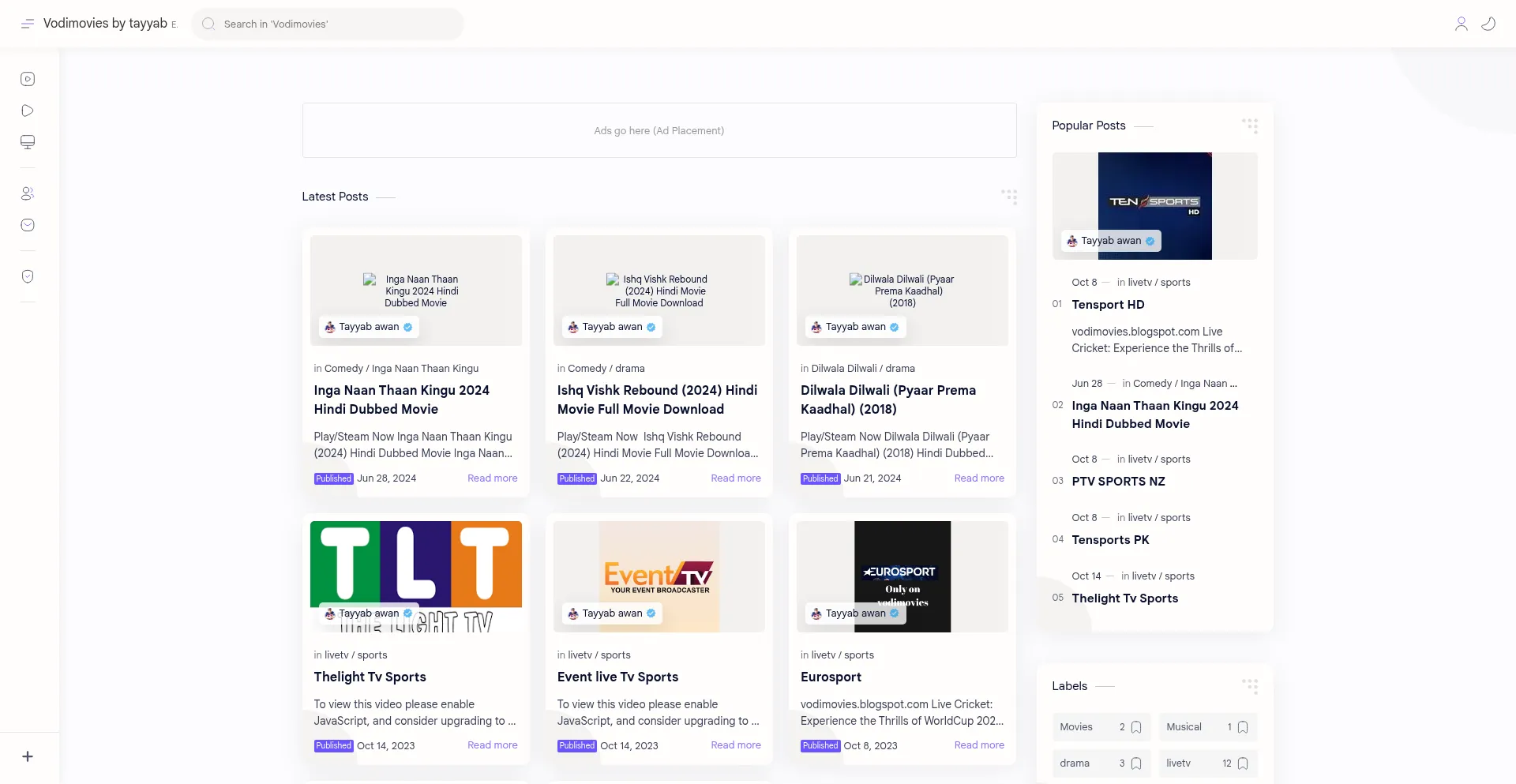
Task: Click the search magnifier icon
Action: (x=208, y=24)
